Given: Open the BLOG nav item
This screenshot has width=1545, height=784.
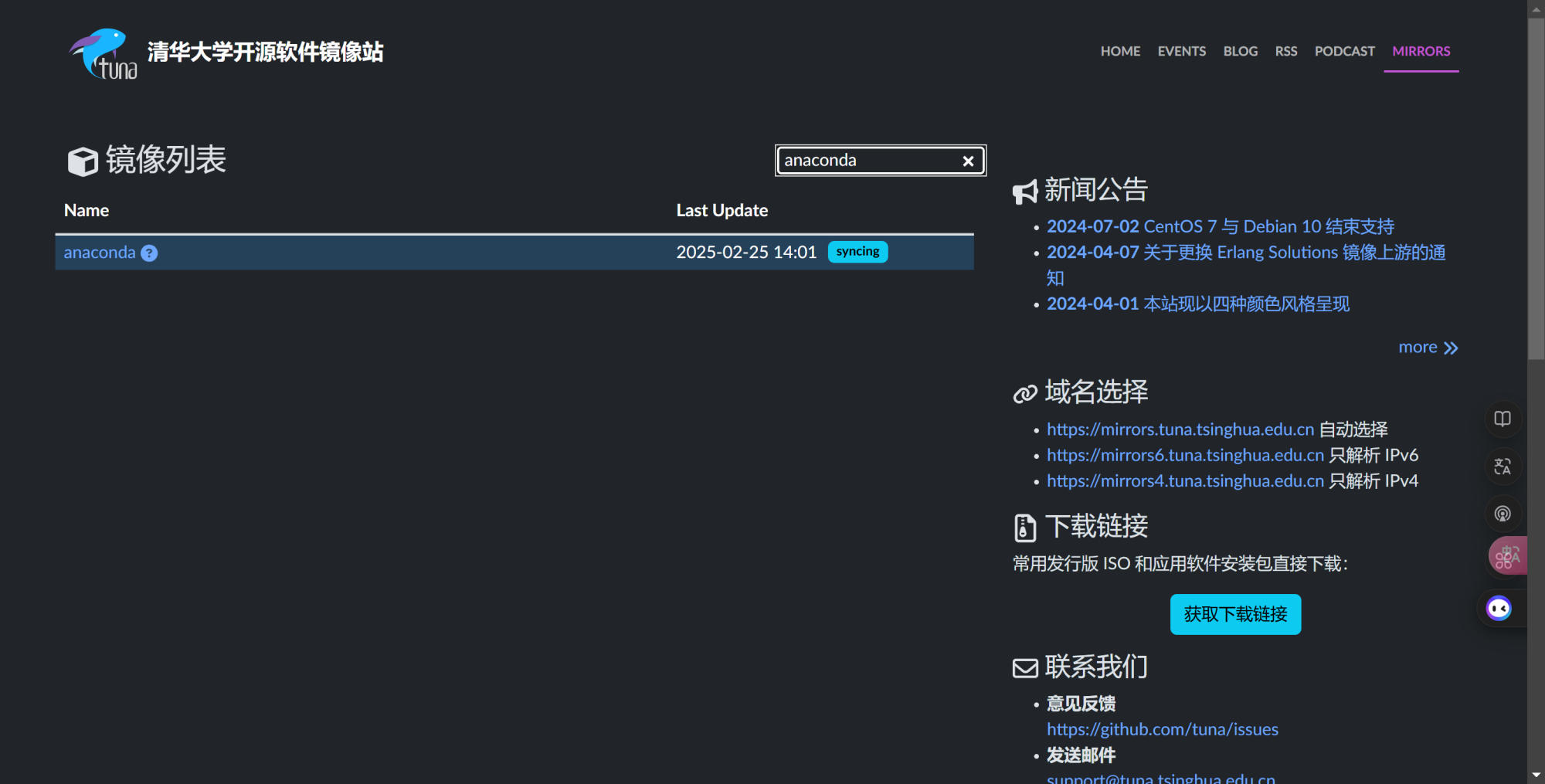Looking at the screenshot, I should 1240,51.
